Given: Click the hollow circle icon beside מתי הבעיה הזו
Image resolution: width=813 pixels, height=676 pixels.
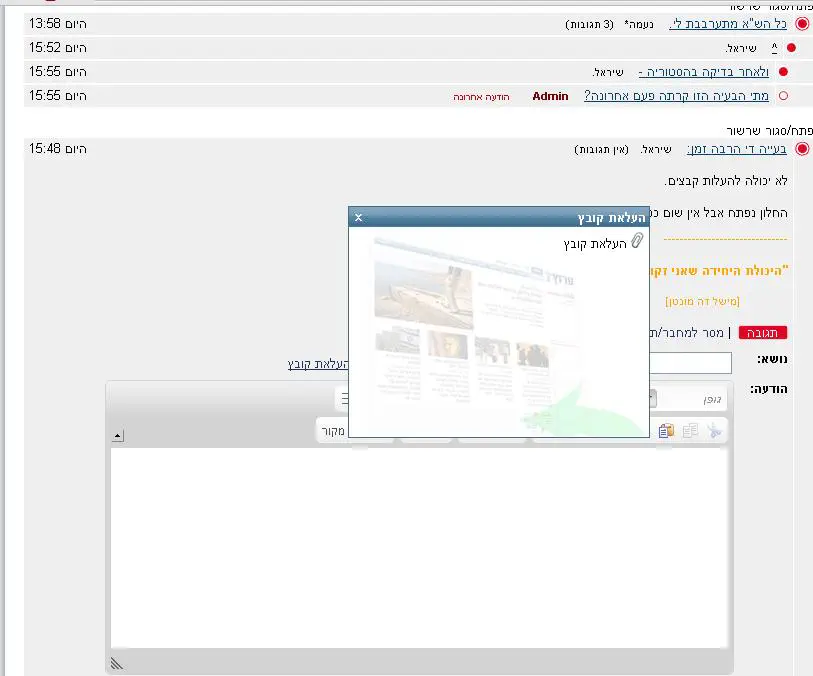Looking at the screenshot, I should tap(782, 96).
